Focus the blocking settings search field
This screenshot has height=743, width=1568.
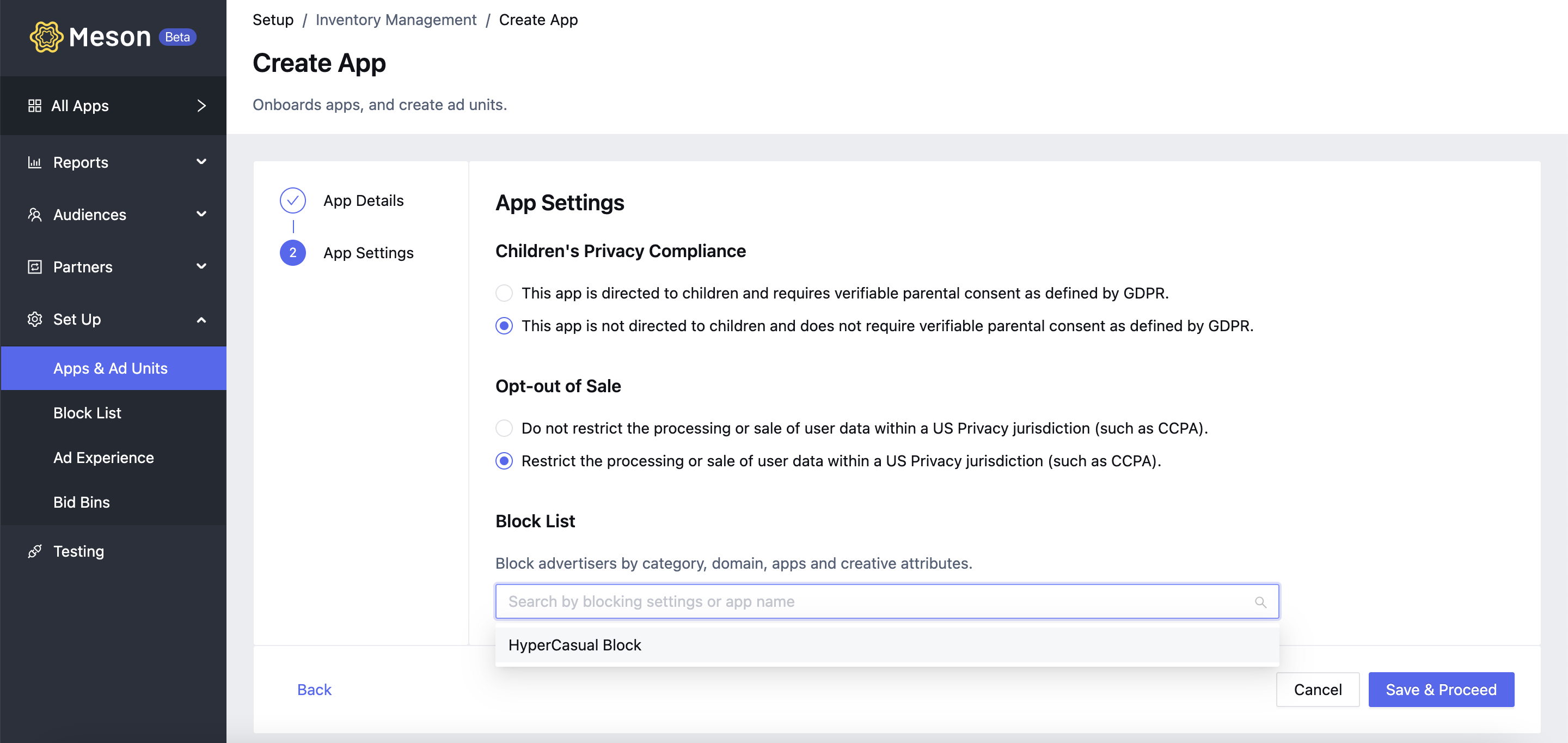click(x=887, y=602)
